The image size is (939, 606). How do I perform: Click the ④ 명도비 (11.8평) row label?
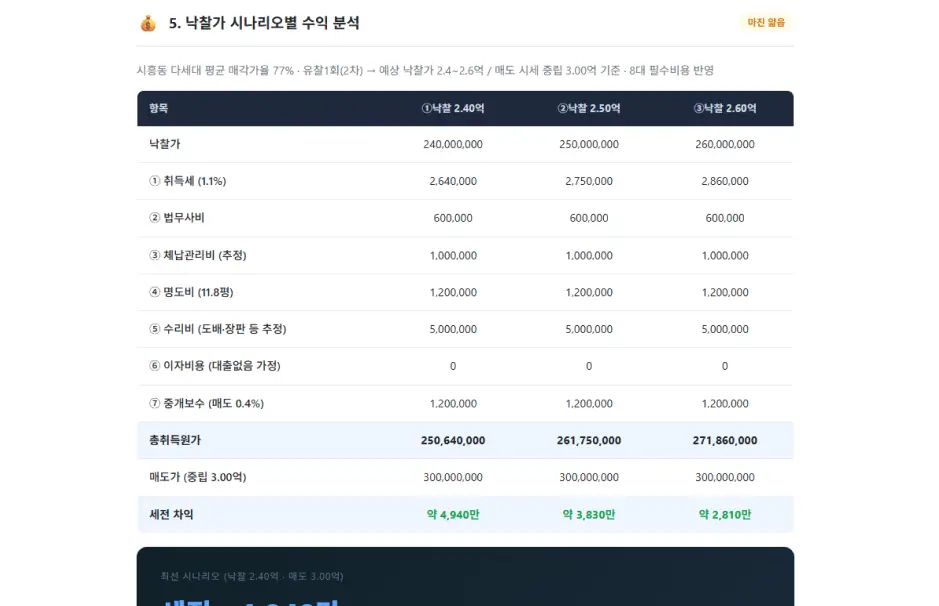(x=191, y=292)
